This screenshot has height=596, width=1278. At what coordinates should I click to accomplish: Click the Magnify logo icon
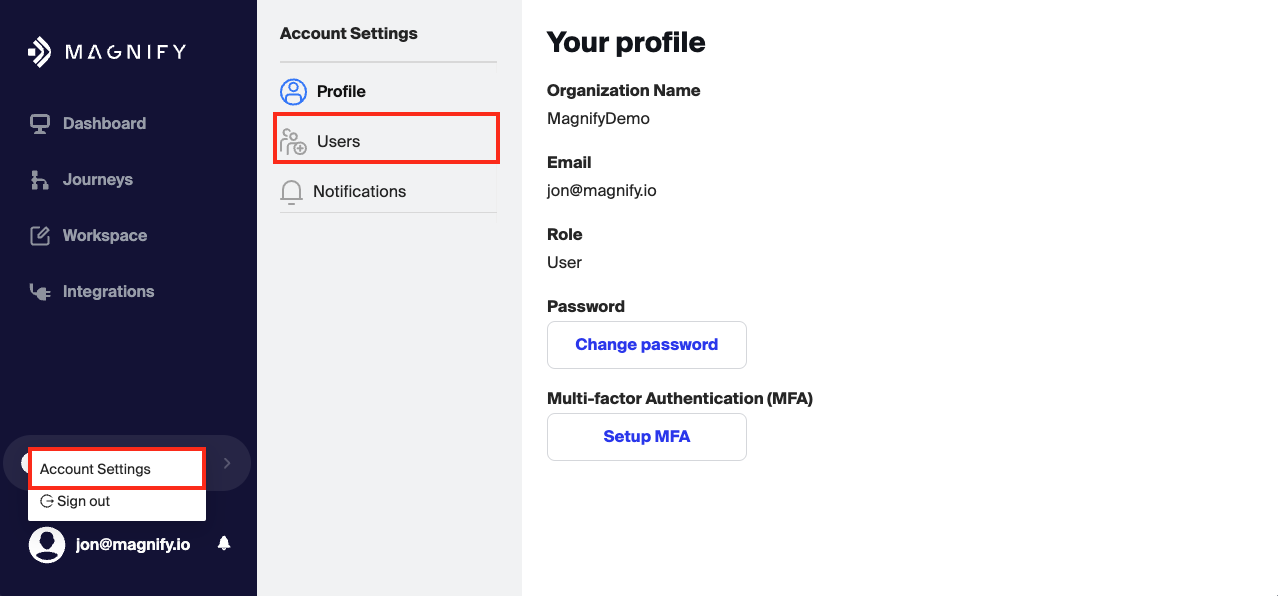pyautogui.click(x=40, y=52)
